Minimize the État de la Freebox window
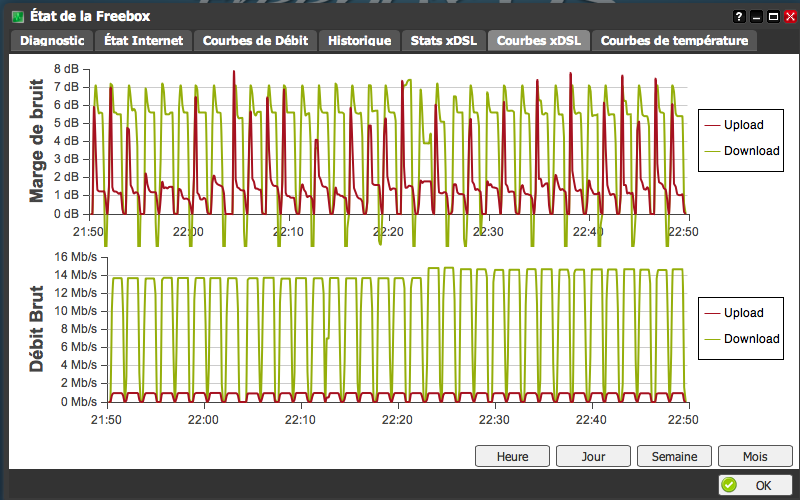 tap(756, 17)
